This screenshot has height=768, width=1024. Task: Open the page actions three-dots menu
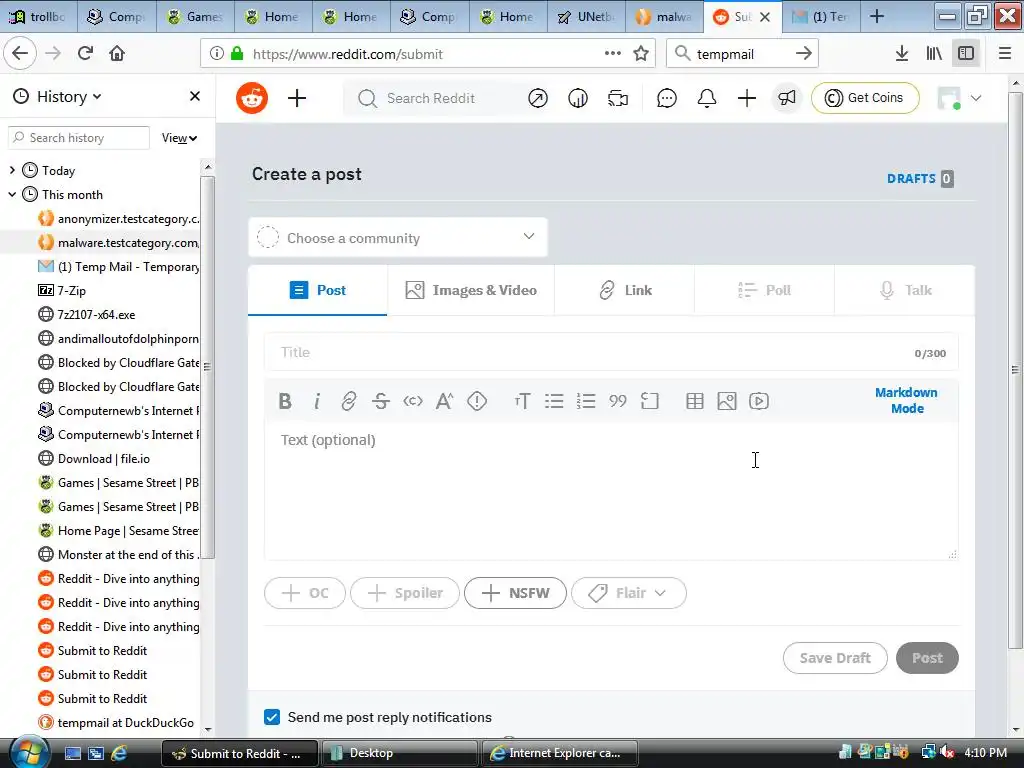[x=613, y=54]
